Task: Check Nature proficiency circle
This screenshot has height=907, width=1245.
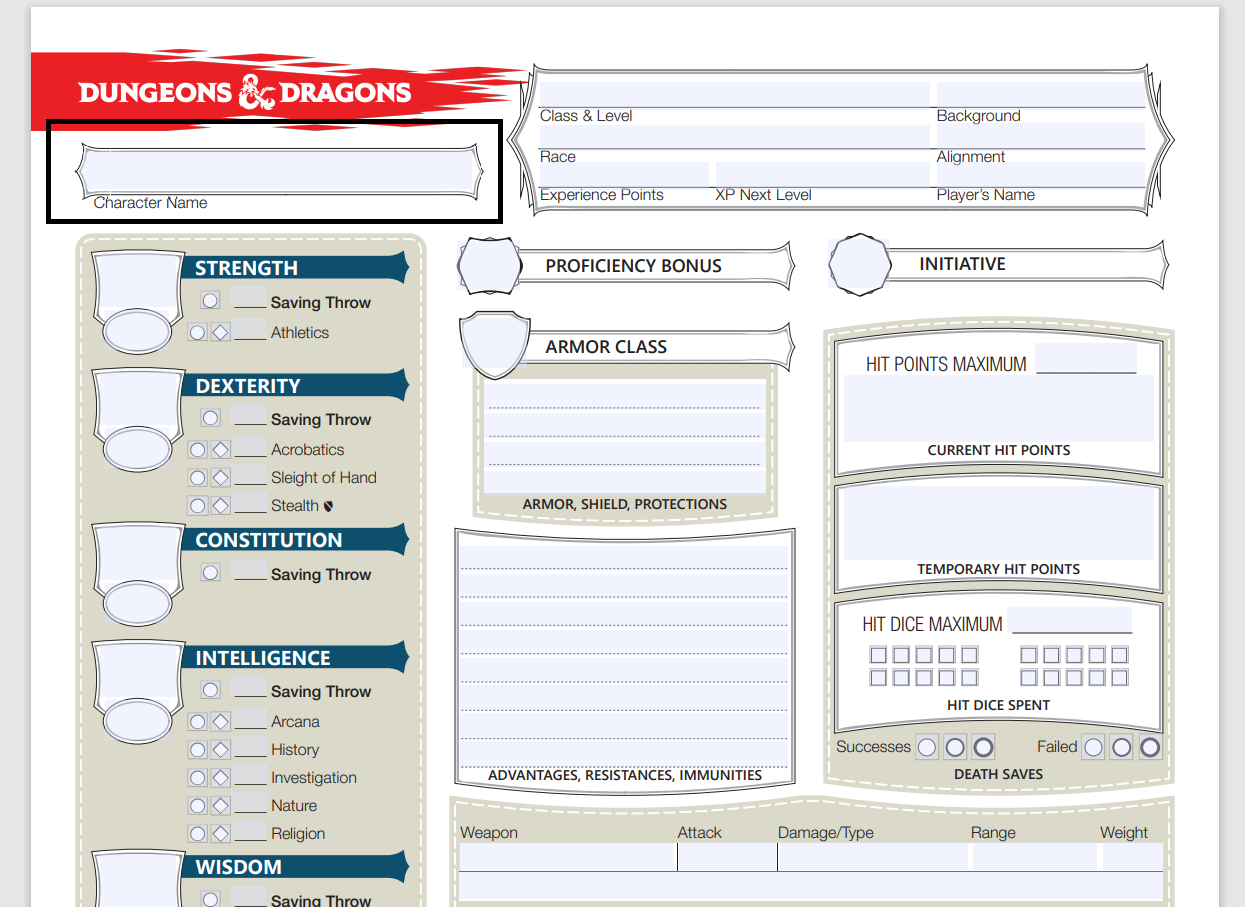Action: (x=198, y=806)
